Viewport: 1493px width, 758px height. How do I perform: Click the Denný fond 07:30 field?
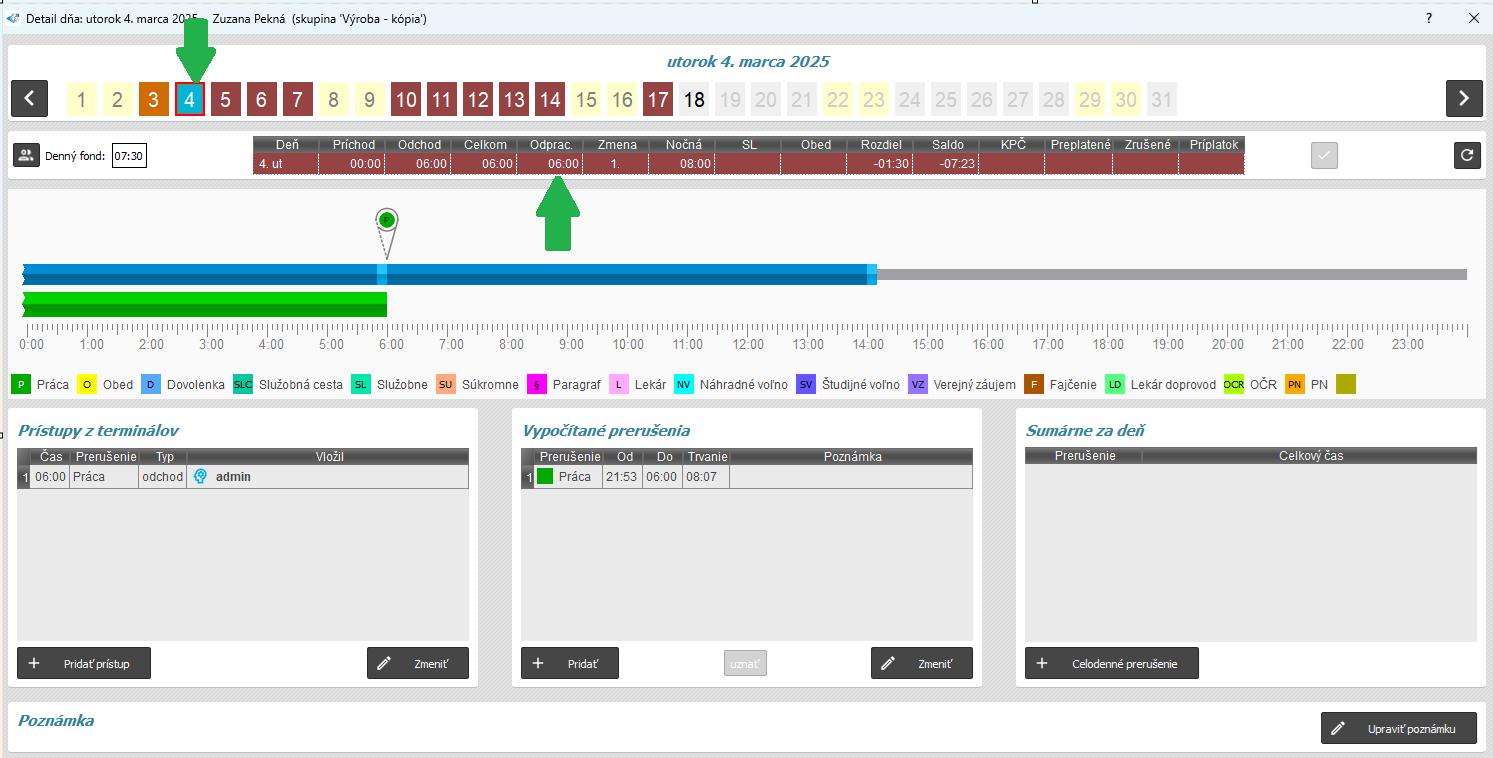point(128,156)
